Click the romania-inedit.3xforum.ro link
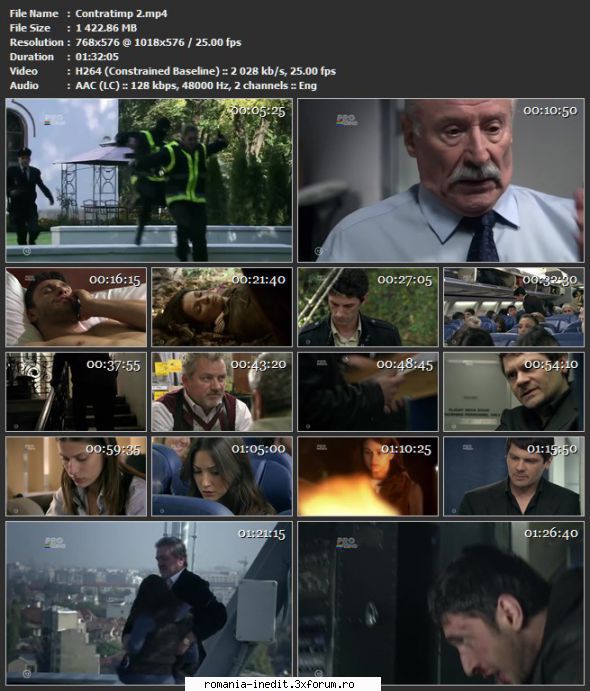Screen dimensions: 590x691 click(x=279, y=684)
